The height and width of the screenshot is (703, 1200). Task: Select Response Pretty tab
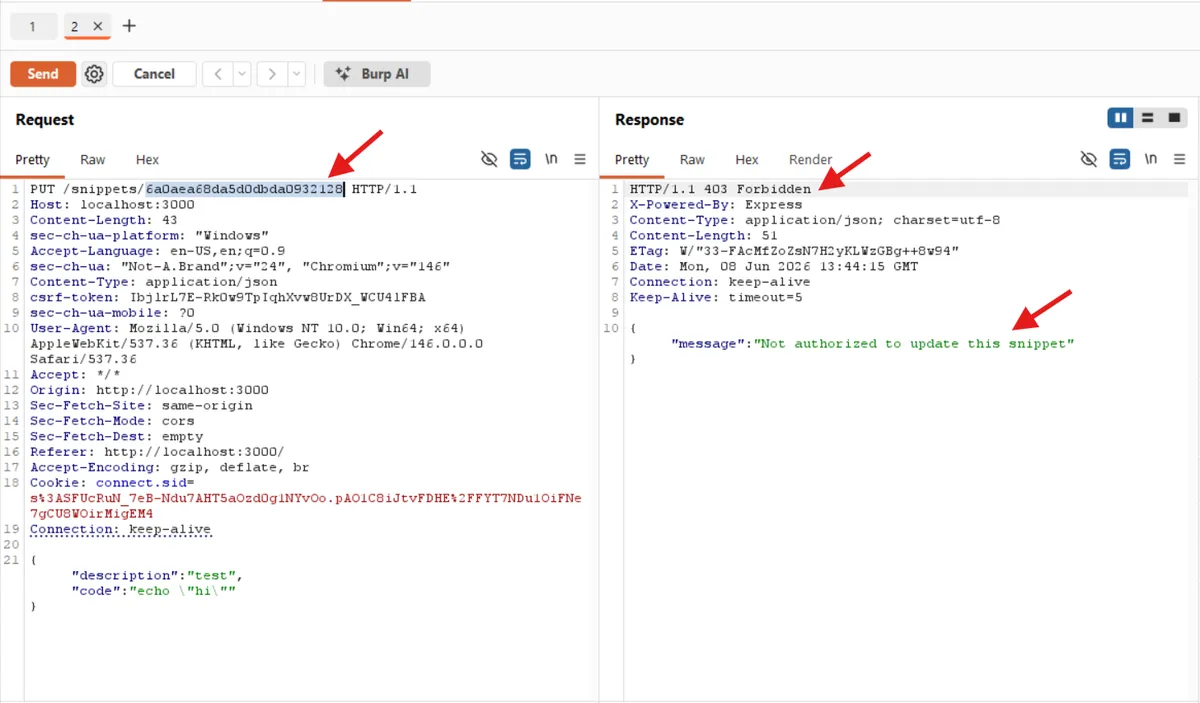point(632,160)
